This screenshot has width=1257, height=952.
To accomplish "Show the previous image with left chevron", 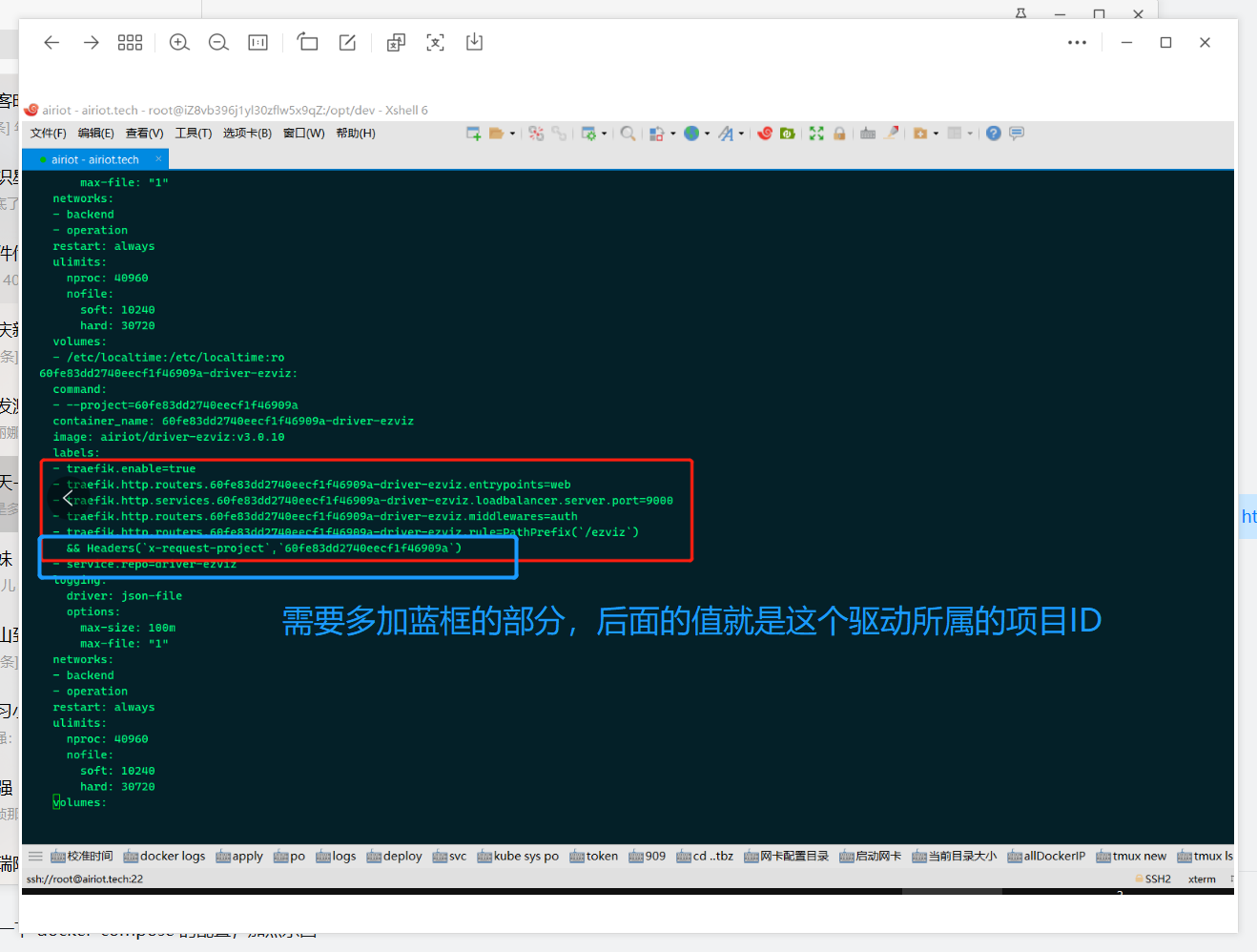I will coord(68,498).
